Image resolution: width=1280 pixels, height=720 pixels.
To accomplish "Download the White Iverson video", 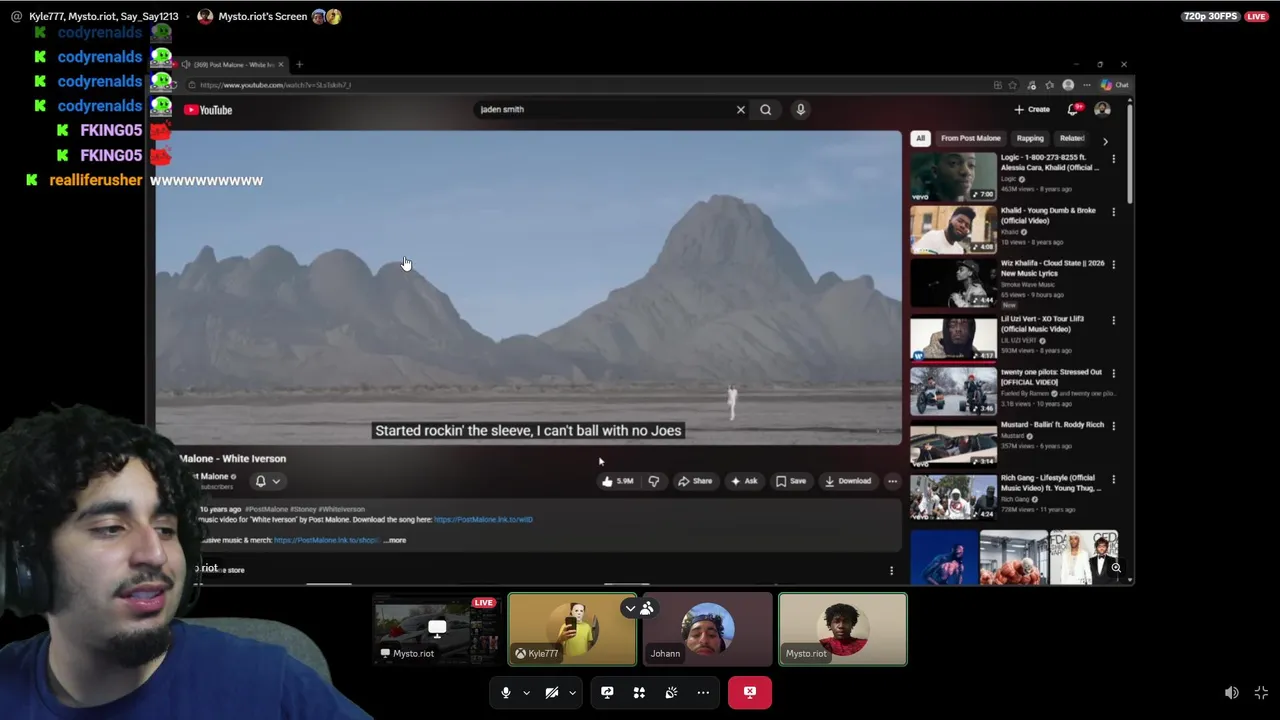I will click(848, 481).
